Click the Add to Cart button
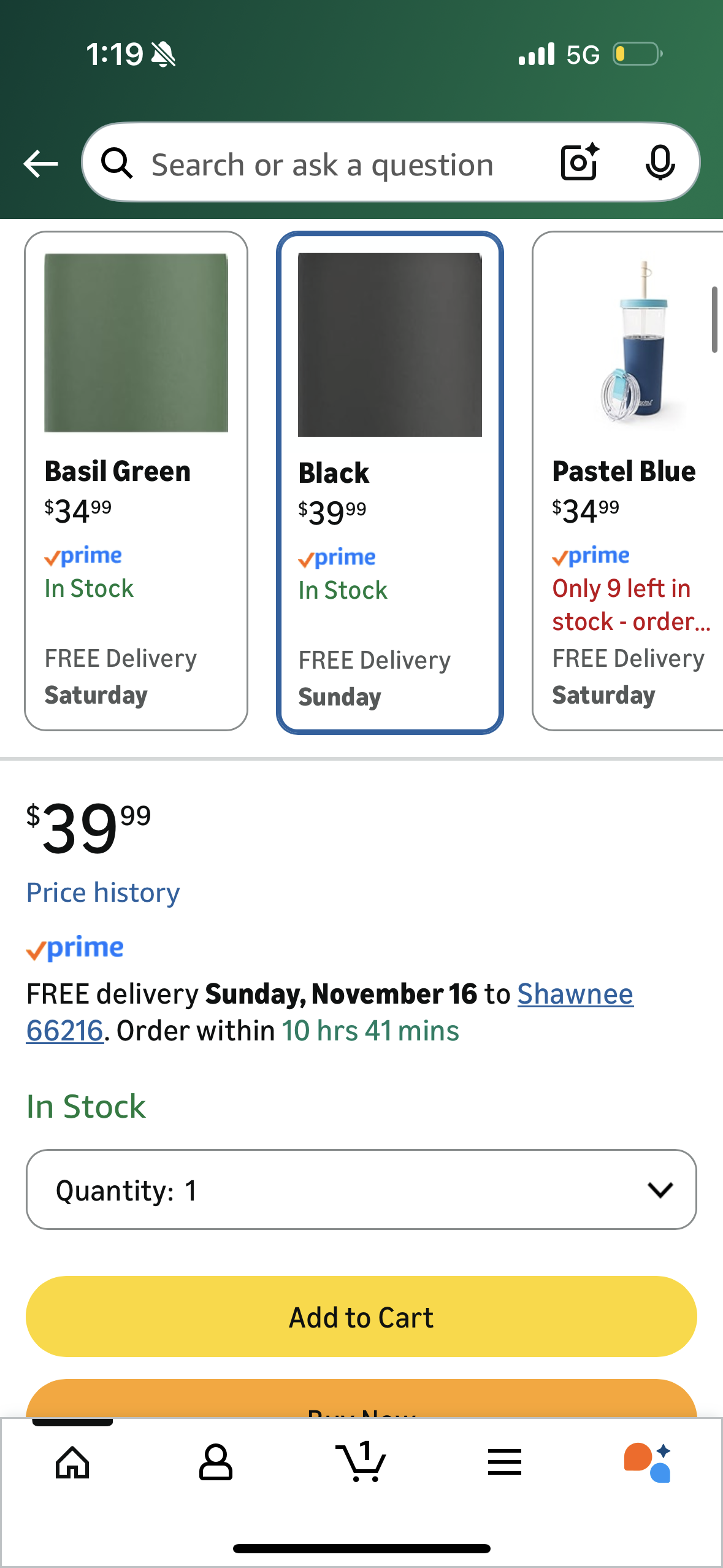Image resolution: width=723 pixels, height=1568 pixels. click(361, 1316)
